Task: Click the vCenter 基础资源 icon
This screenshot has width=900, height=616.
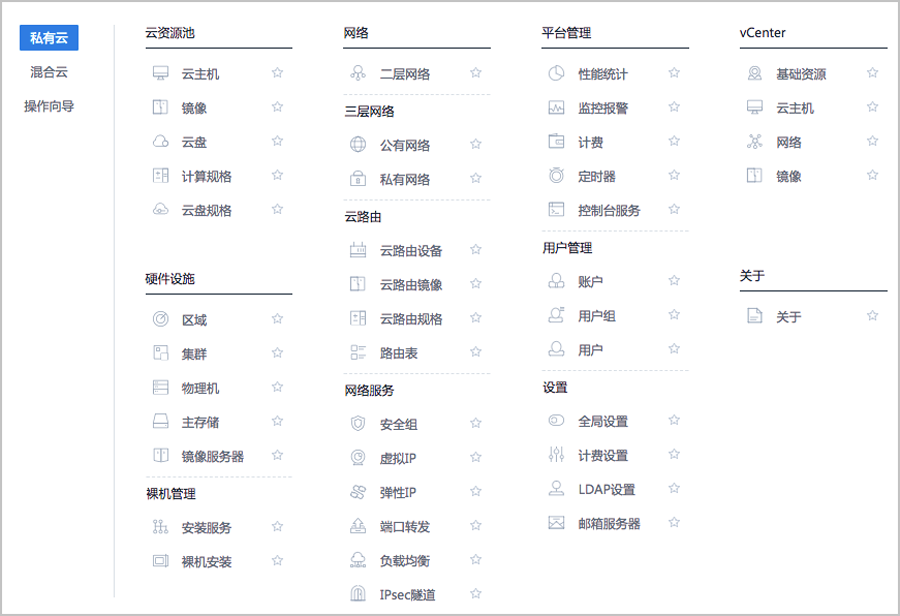Action: (755, 73)
